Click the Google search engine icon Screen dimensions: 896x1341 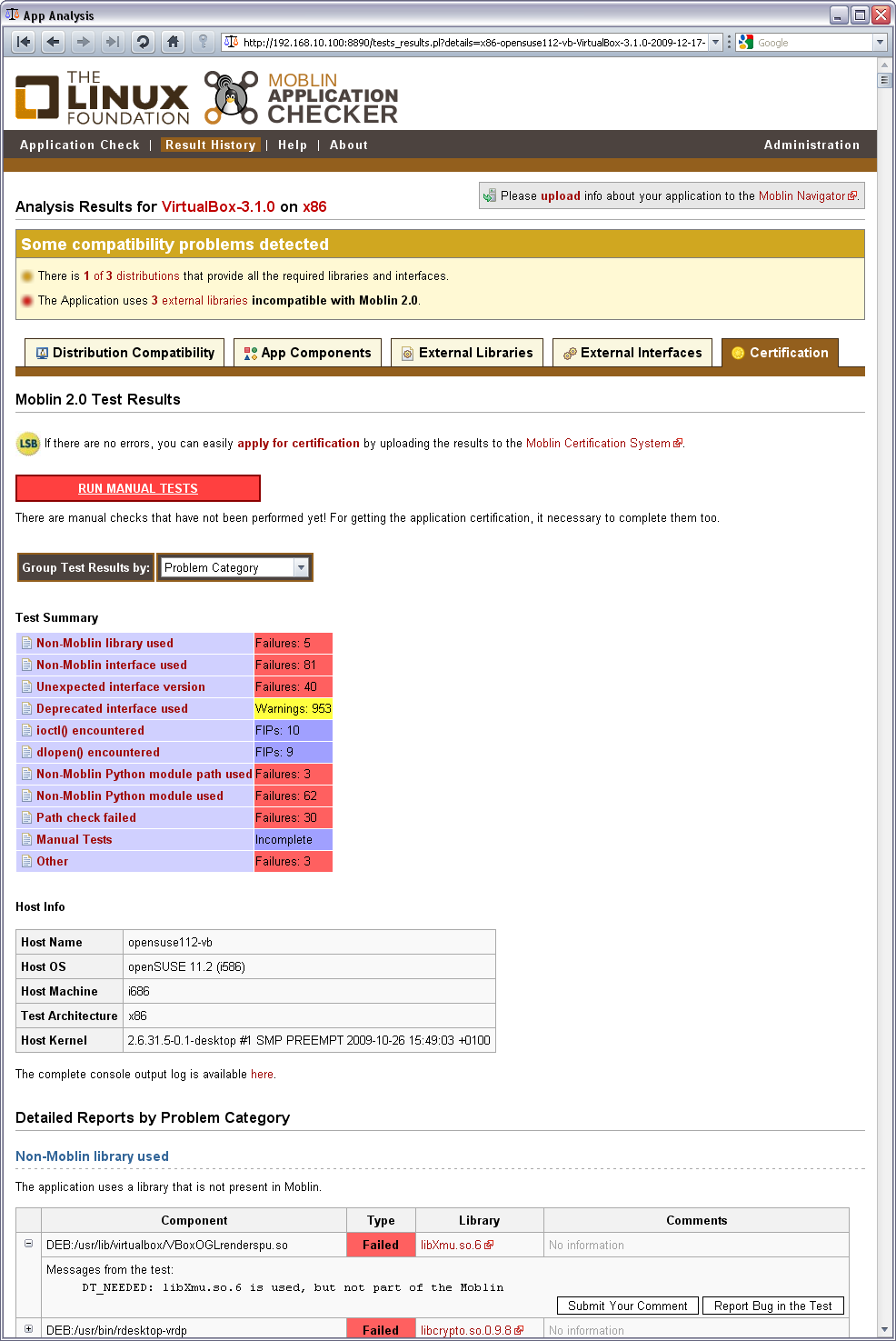click(746, 42)
